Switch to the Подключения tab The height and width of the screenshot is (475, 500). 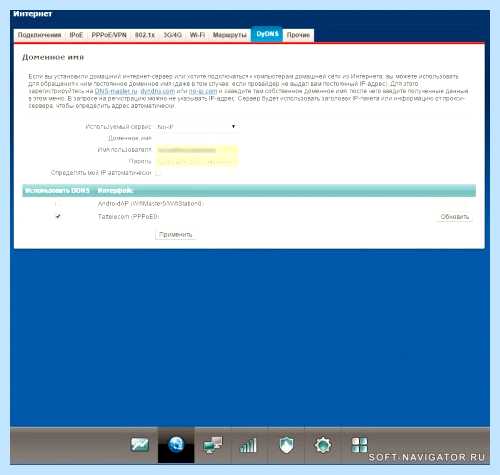(39, 35)
